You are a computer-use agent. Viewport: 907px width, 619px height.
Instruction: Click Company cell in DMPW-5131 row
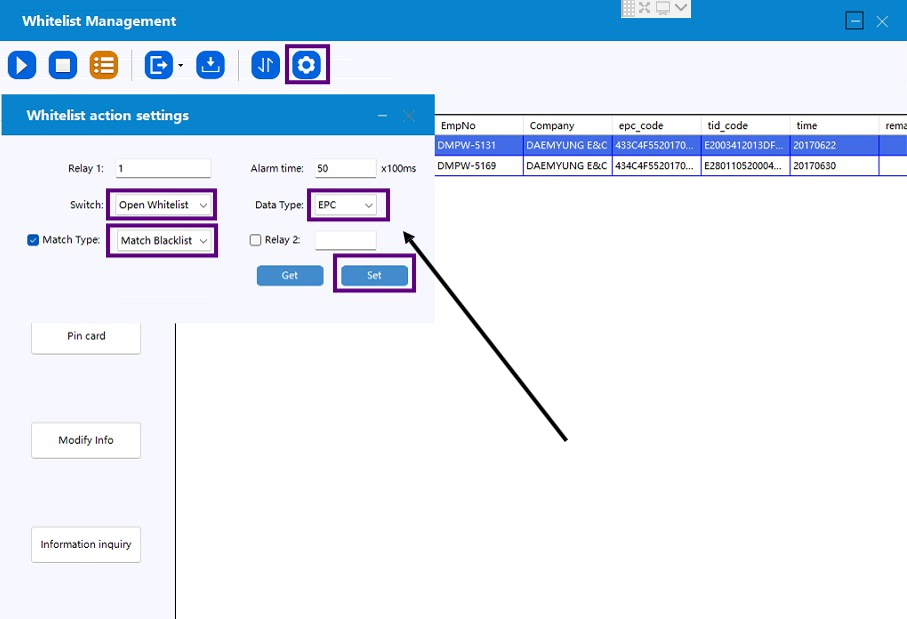567,145
